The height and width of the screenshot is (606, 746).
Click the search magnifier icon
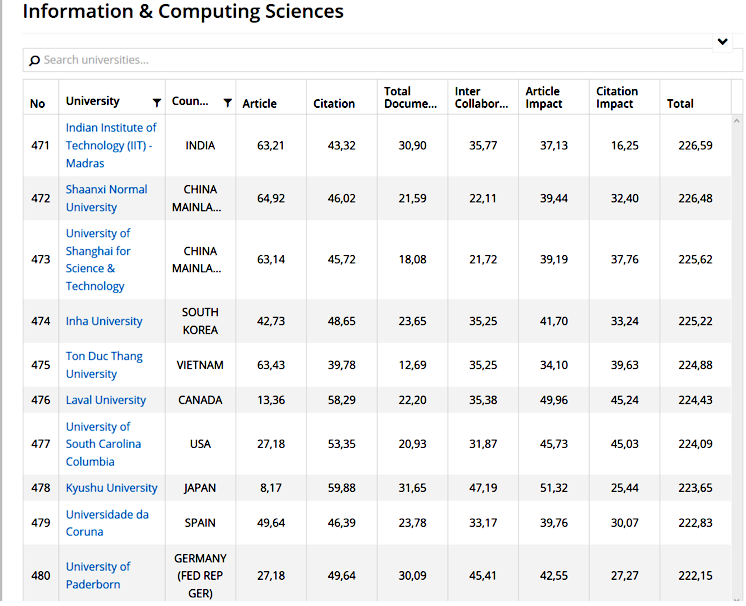35,61
